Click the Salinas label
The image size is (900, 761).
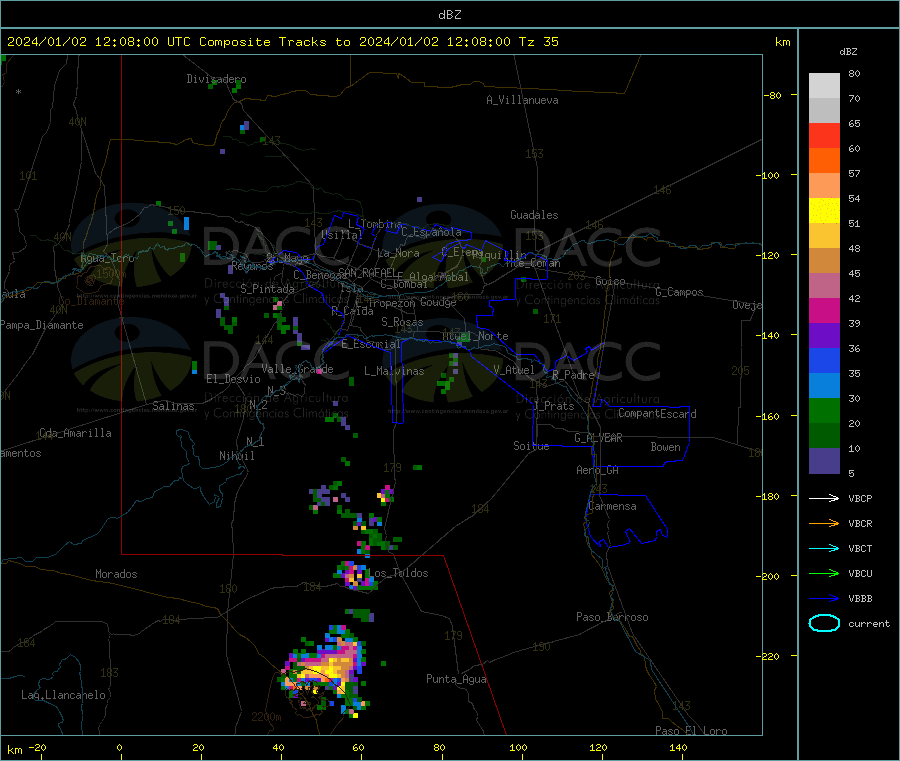coord(173,406)
